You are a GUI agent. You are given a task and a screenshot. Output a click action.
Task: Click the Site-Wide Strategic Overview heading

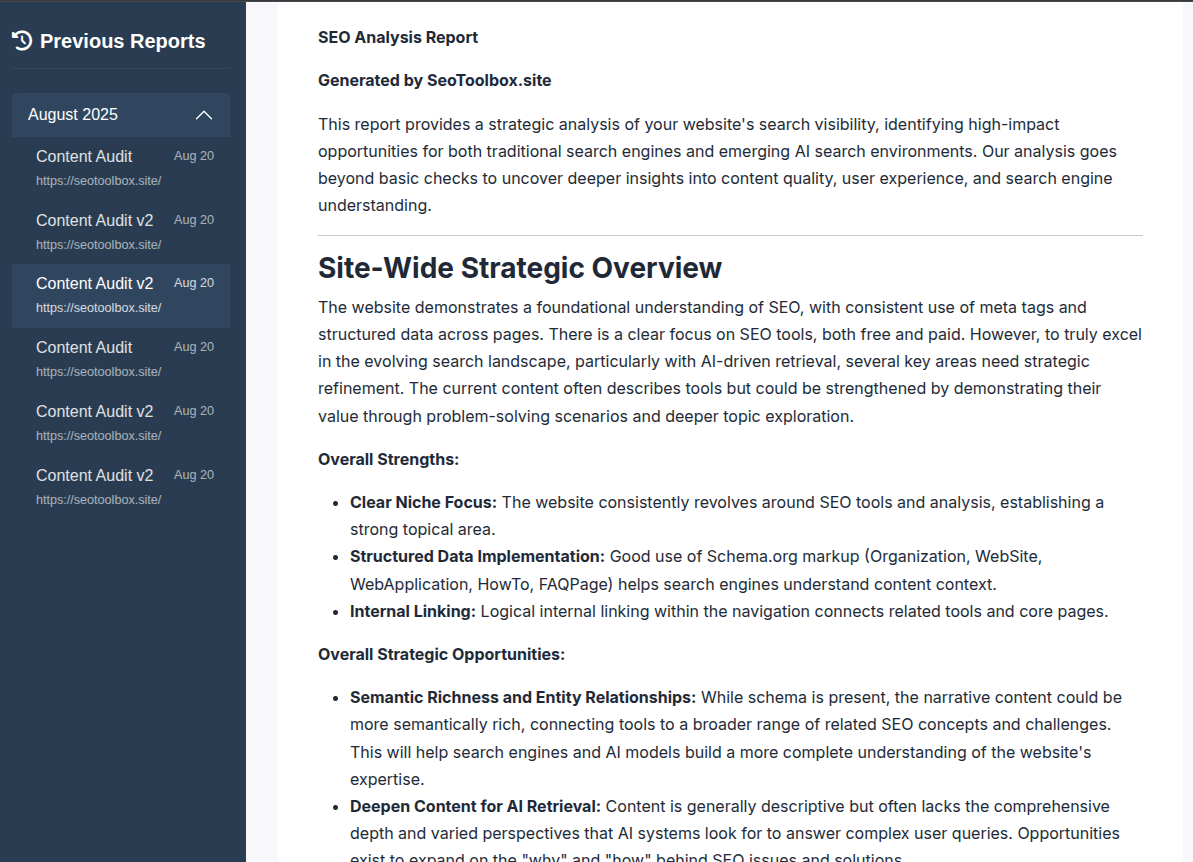pos(519,267)
